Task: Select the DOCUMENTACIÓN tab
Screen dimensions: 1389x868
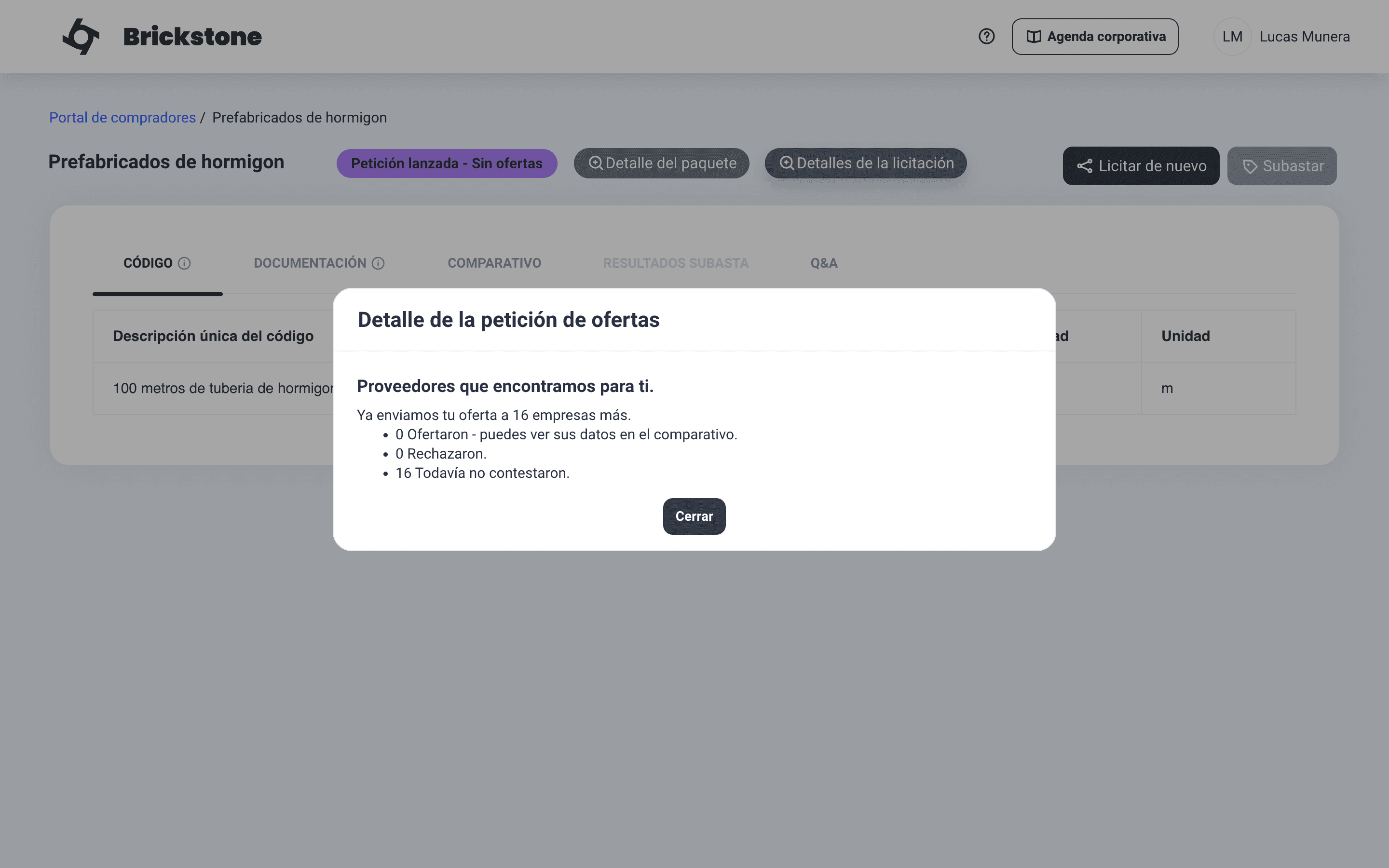Action: 310,263
